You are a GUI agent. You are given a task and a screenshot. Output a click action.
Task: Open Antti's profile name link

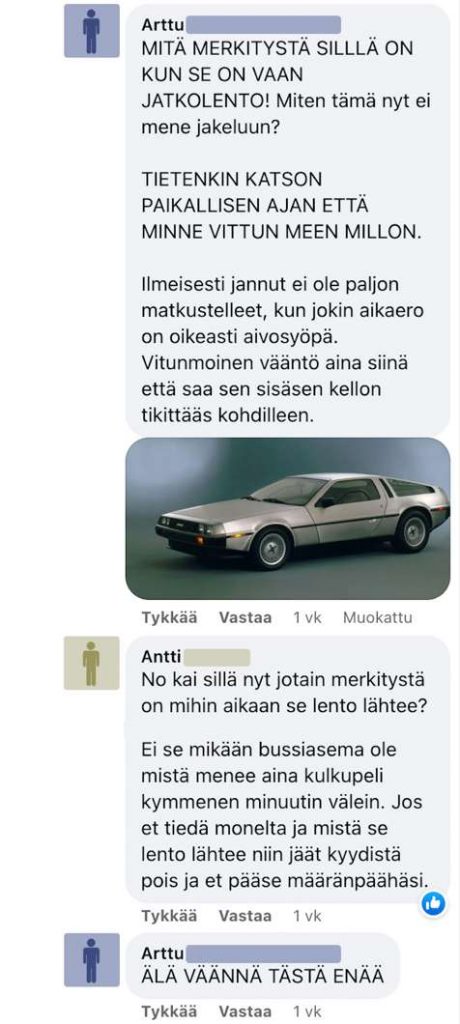pos(161,657)
